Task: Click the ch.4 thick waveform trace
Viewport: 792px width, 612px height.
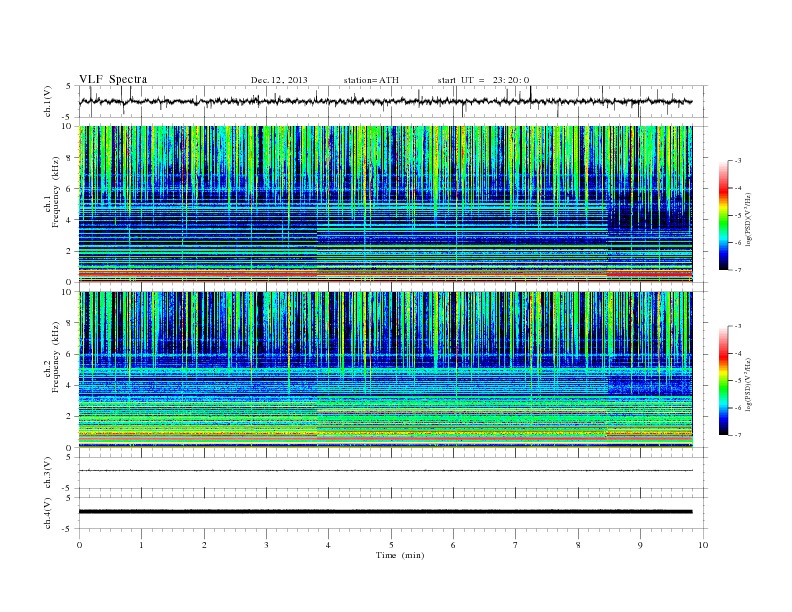Action: (386, 512)
